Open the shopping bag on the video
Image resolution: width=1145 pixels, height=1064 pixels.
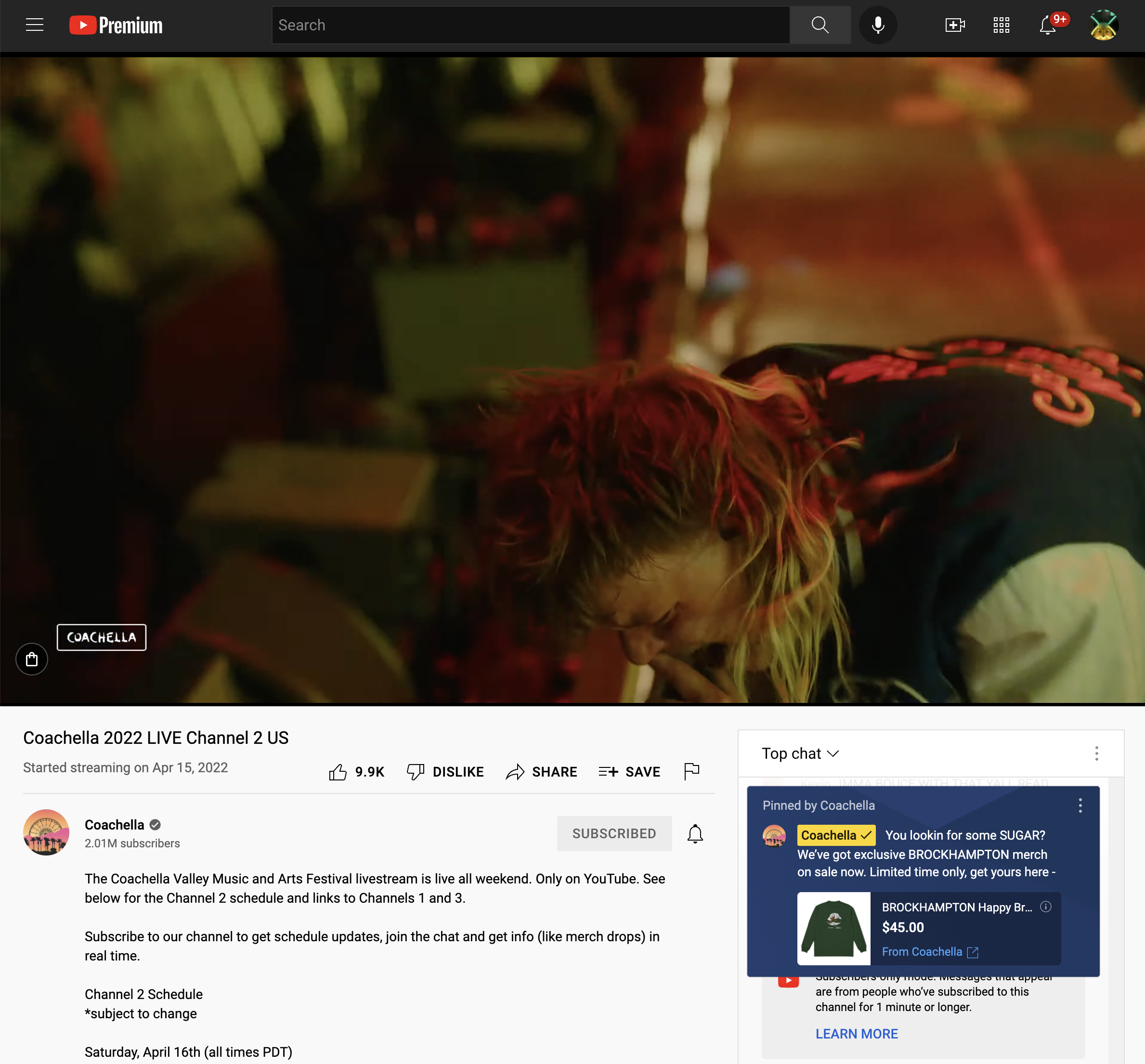pyautogui.click(x=32, y=659)
